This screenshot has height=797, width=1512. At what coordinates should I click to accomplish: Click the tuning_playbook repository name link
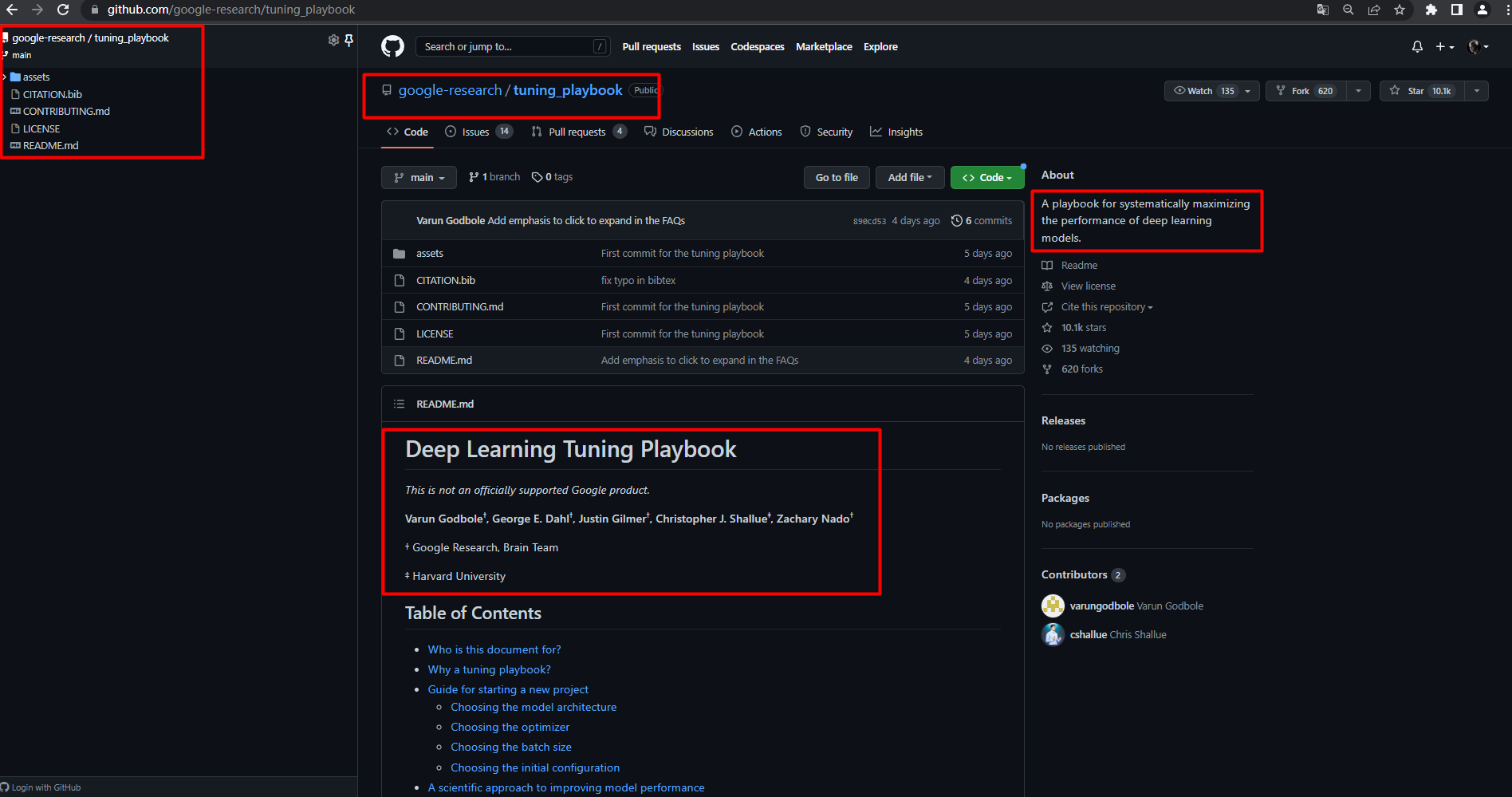(568, 90)
